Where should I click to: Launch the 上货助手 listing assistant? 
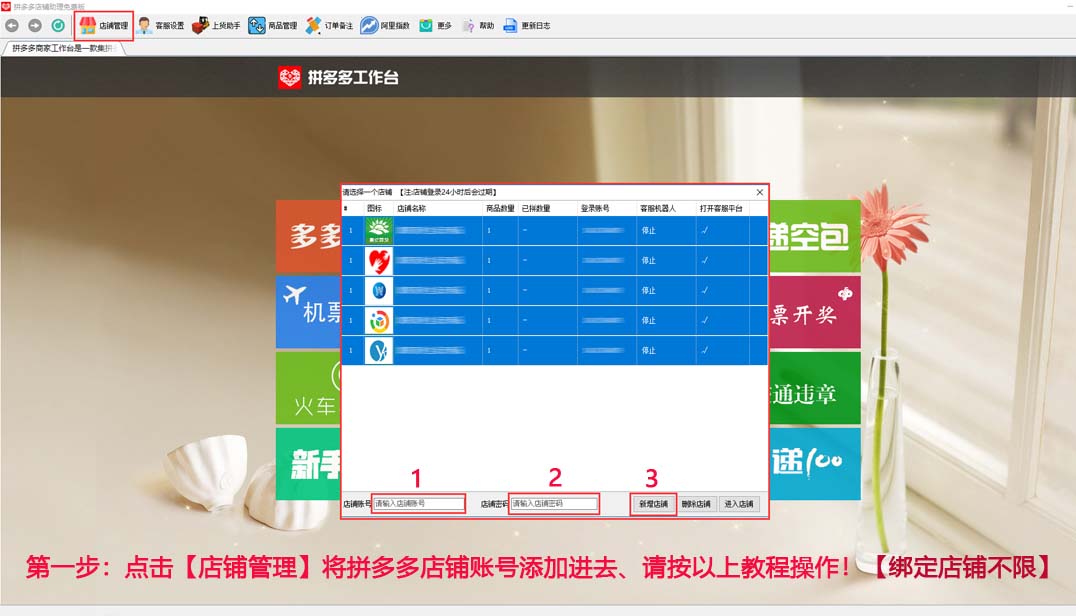[216, 25]
